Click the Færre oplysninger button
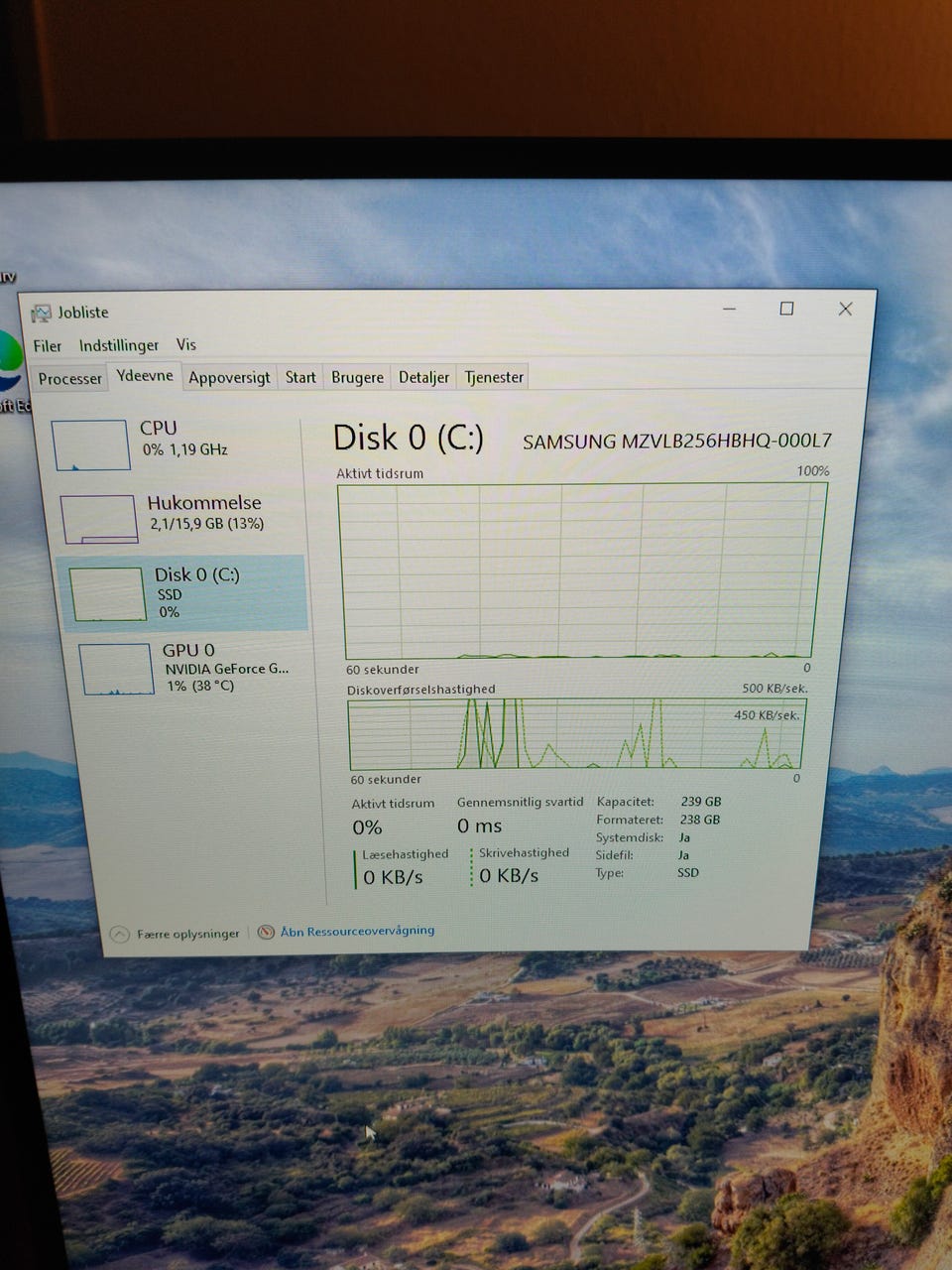Image resolution: width=952 pixels, height=1270 pixels. 176,934
